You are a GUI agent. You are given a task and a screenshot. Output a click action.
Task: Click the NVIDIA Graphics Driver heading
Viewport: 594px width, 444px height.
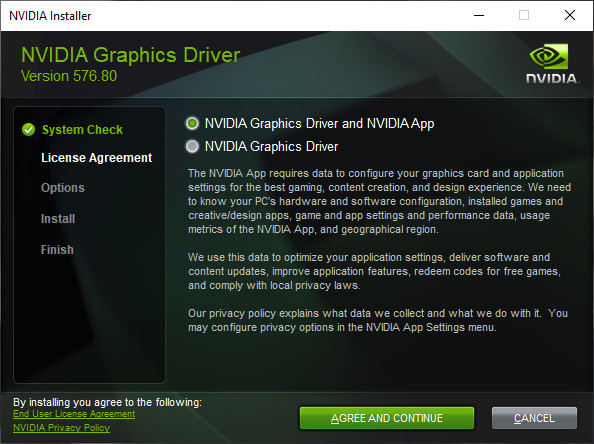(x=131, y=55)
